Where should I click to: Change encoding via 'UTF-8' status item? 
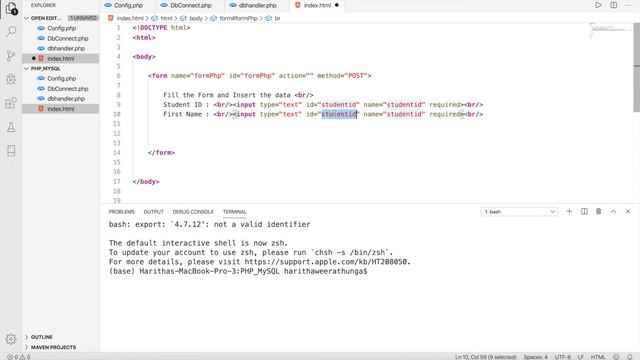coord(562,357)
